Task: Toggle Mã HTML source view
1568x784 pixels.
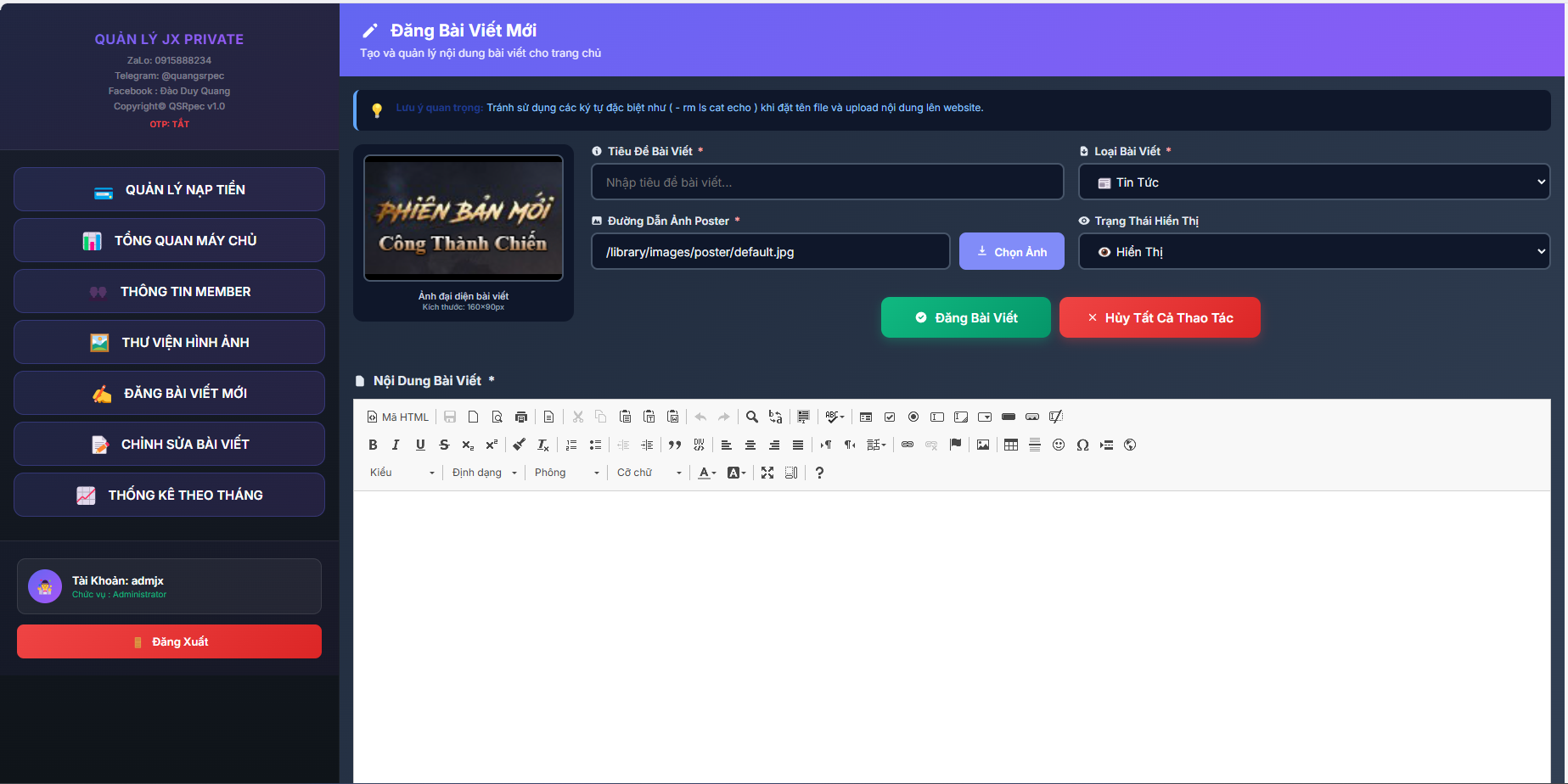Action: coord(398,417)
